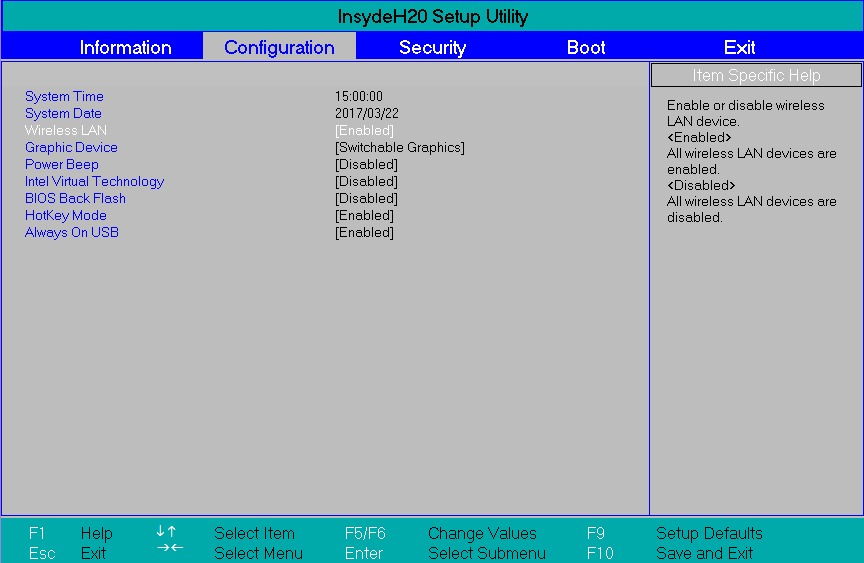The width and height of the screenshot is (864, 563).
Task: Toggle BIOS Back Flash [Disabled] value
Action: point(366,198)
